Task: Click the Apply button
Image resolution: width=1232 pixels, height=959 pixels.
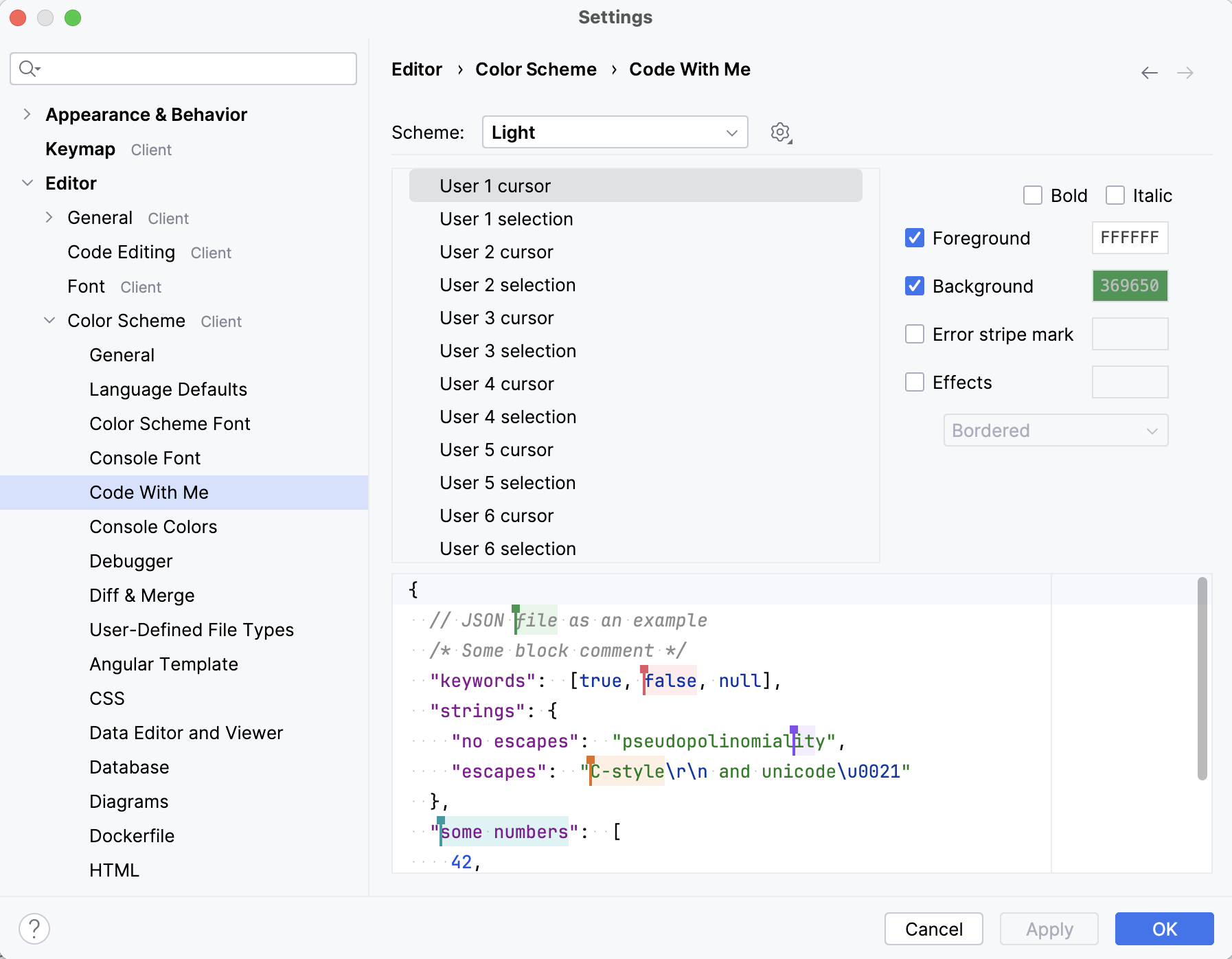Action: [x=1049, y=929]
